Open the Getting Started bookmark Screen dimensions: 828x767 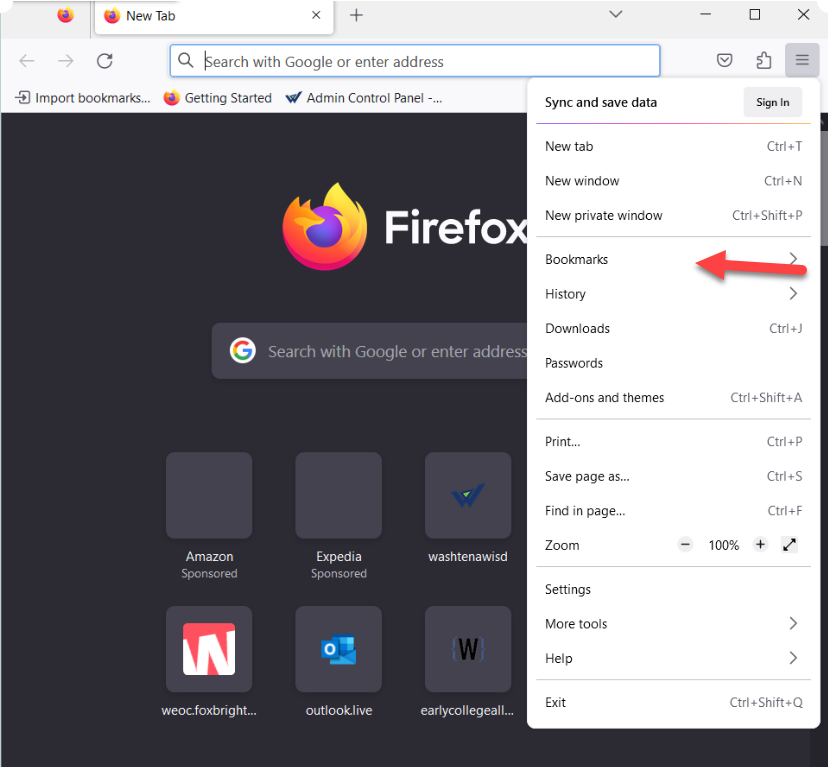[218, 98]
